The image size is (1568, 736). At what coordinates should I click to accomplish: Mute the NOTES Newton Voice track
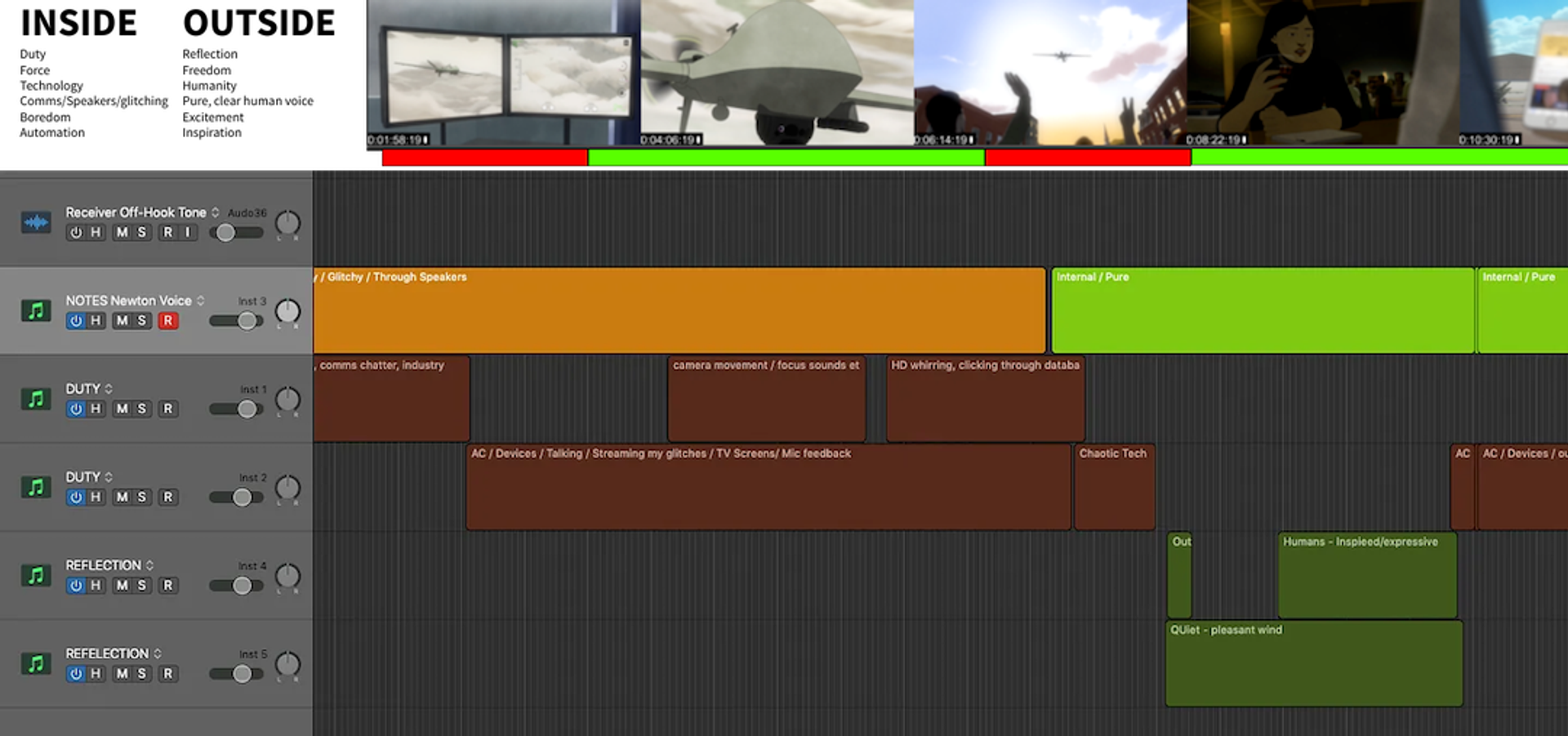122,321
